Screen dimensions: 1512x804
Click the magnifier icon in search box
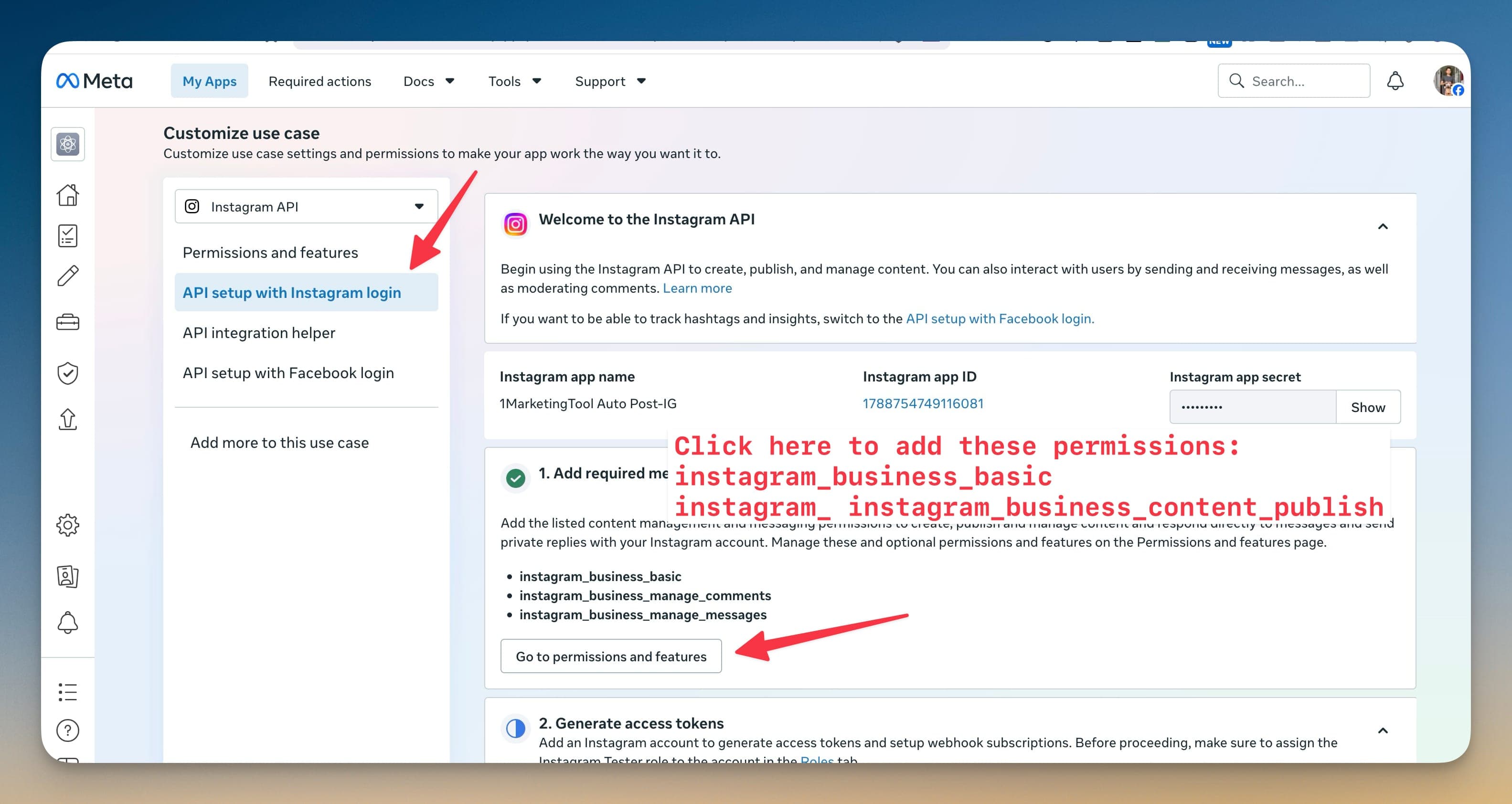coord(1237,81)
